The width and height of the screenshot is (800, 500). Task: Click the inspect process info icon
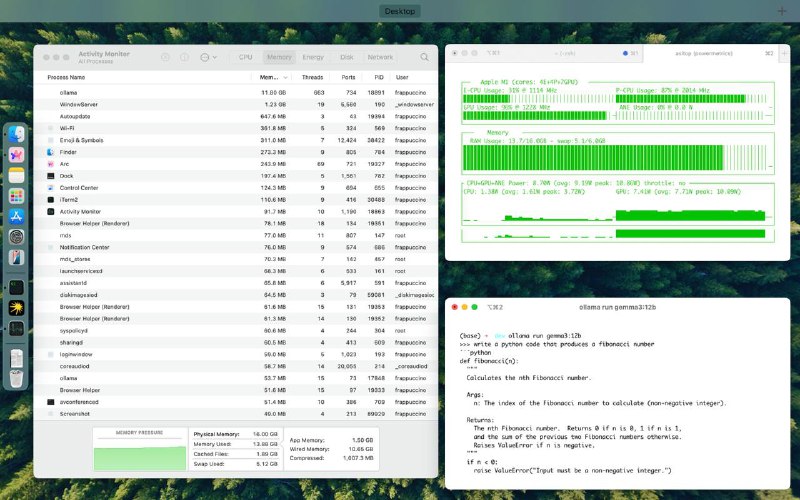[184, 57]
